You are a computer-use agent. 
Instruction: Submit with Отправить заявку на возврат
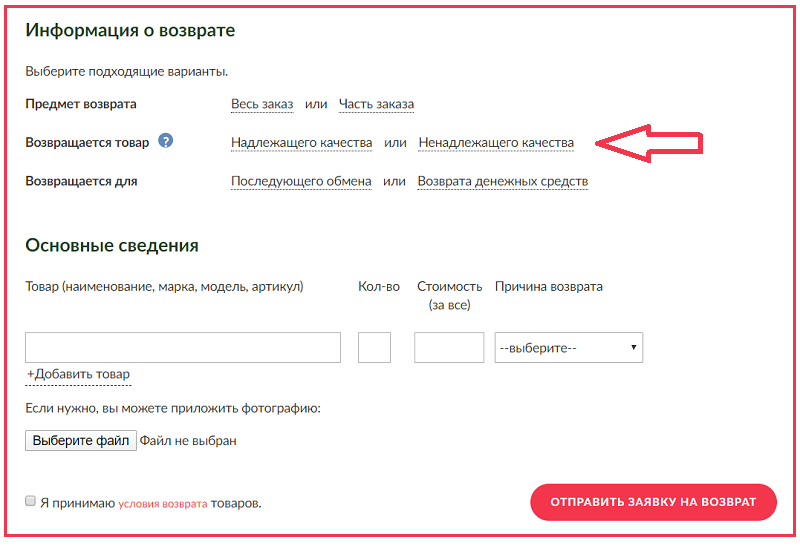coord(653,502)
